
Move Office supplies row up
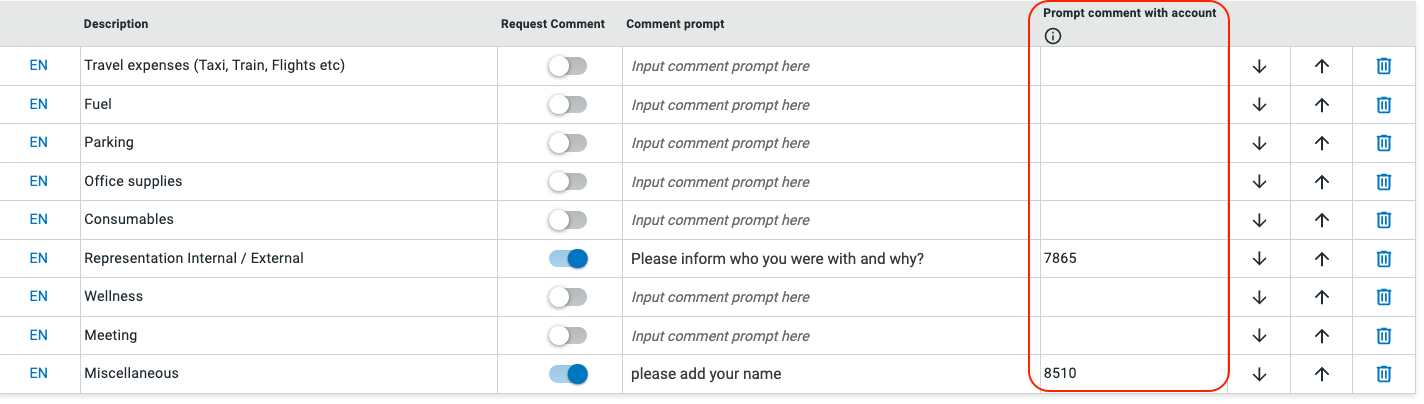pos(1322,181)
